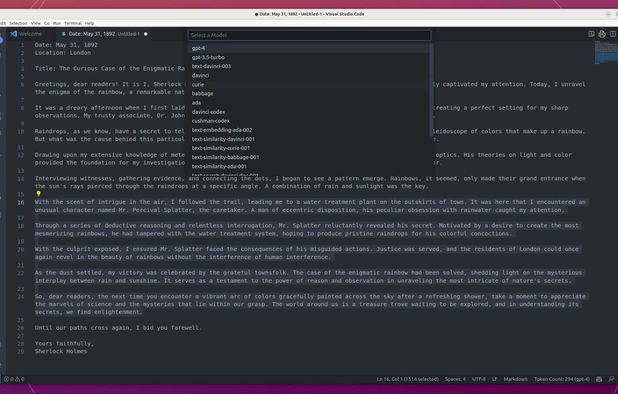Click the model list scrollbar
618x394 pixels.
tap(432, 90)
